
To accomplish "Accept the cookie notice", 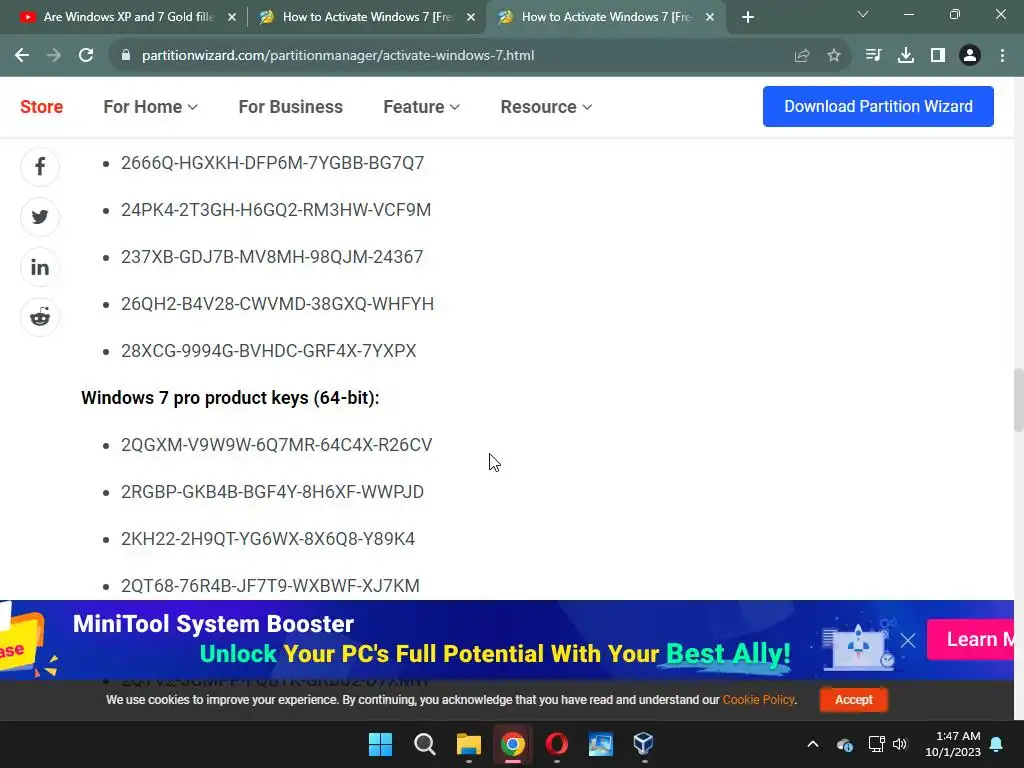I will (854, 699).
